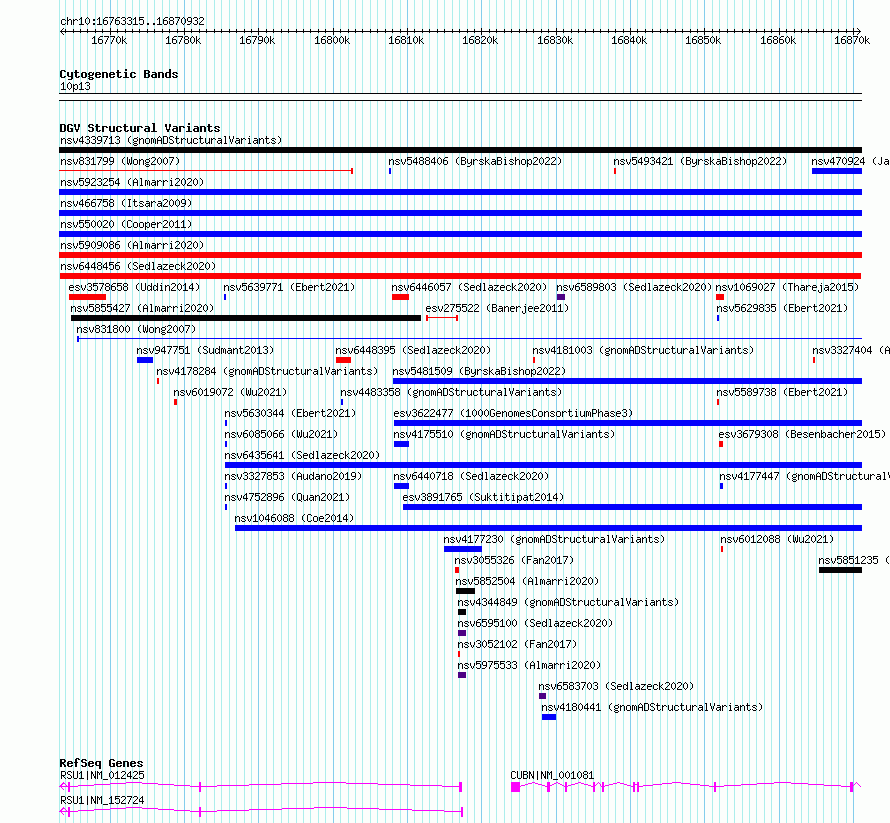Viewport: 890px width, 823px height.
Task: Click nsv4178284 gnomAD variant label
Action: click(x=267, y=371)
